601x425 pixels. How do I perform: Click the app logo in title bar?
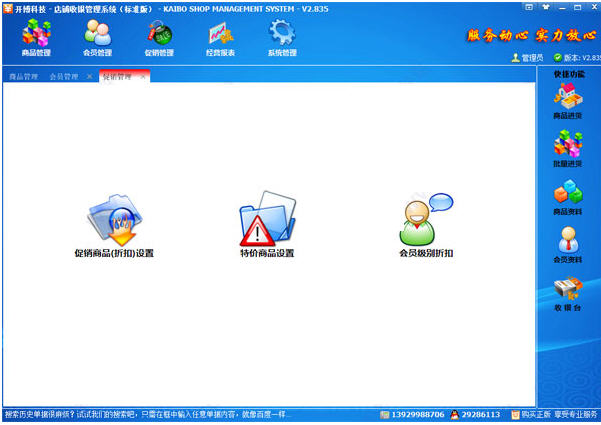point(8,8)
